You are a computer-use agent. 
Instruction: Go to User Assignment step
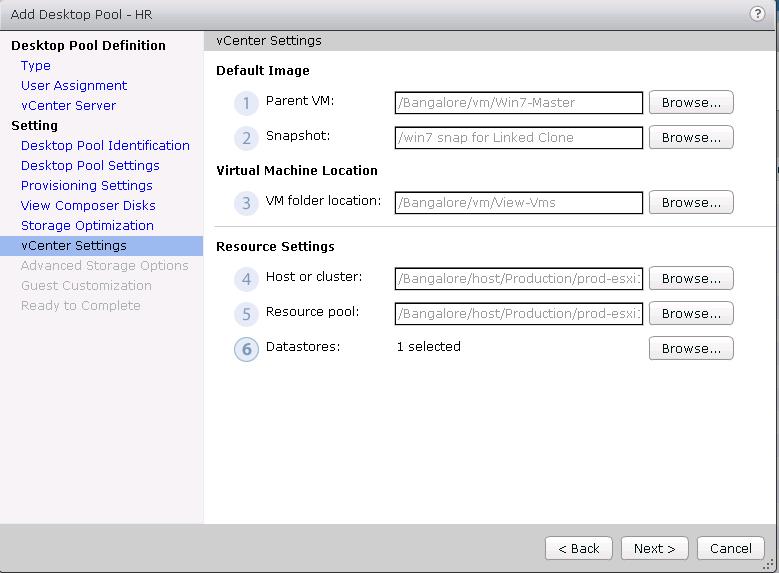click(74, 85)
